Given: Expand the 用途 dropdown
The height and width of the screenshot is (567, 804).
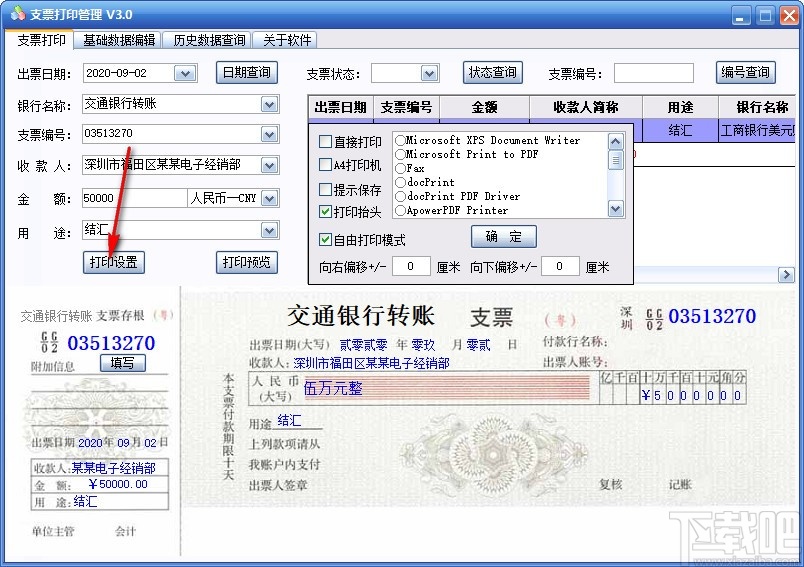Looking at the screenshot, I should tap(269, 230).
